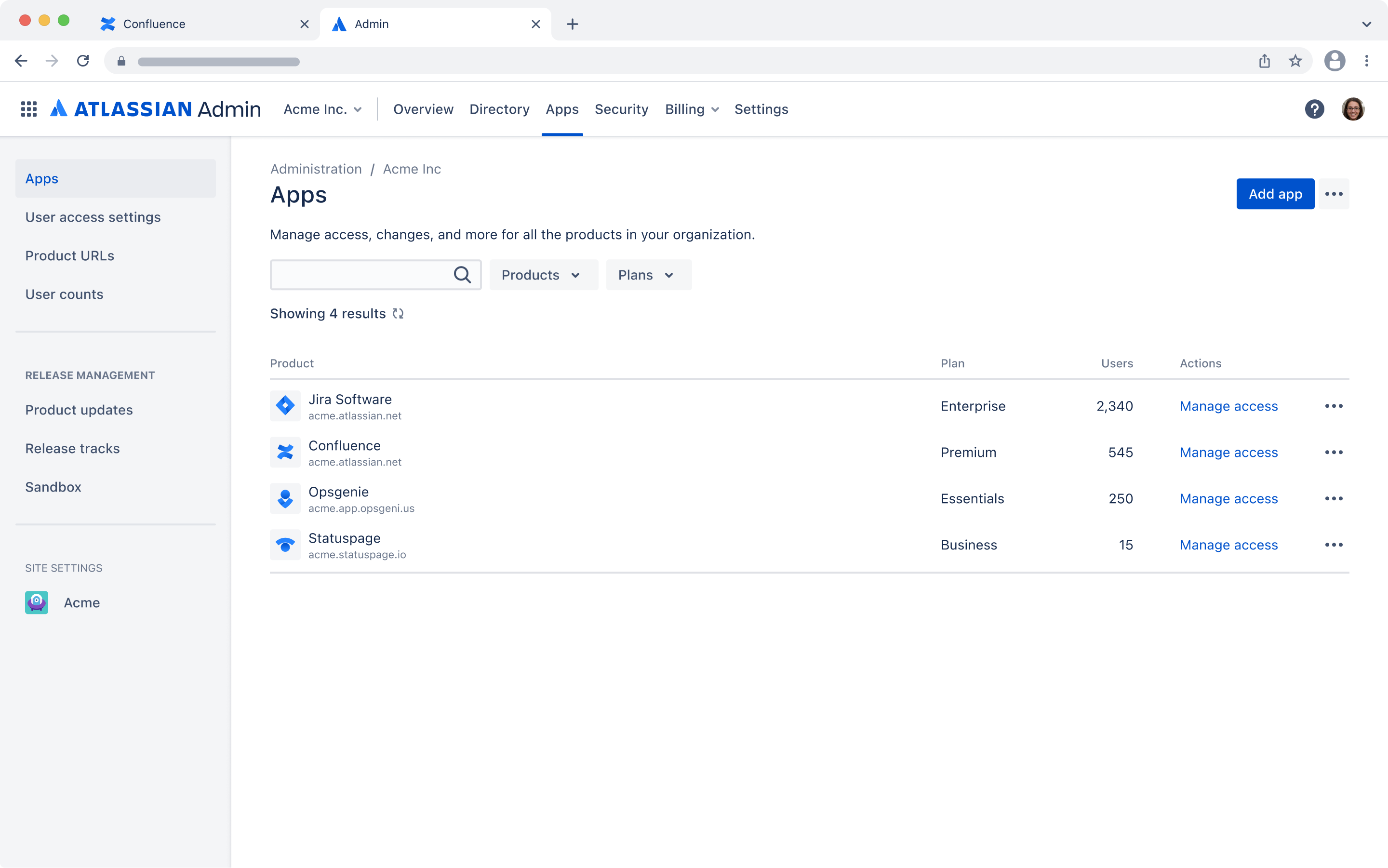1388x868 pixels.
Task: Open more actions for Opsgenie row
Action: point(1334,498)
